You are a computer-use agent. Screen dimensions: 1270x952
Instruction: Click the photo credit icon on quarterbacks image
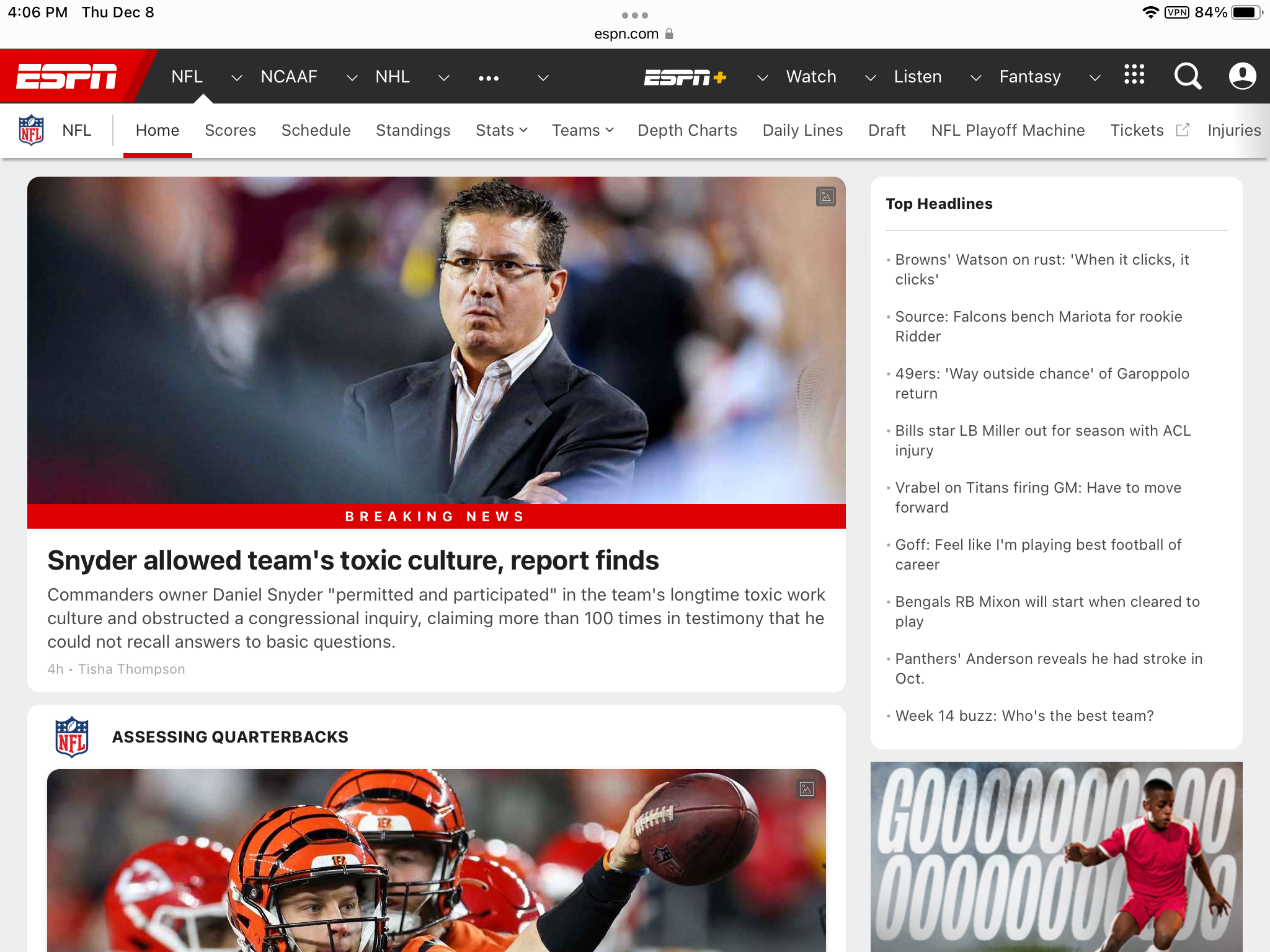806,789
